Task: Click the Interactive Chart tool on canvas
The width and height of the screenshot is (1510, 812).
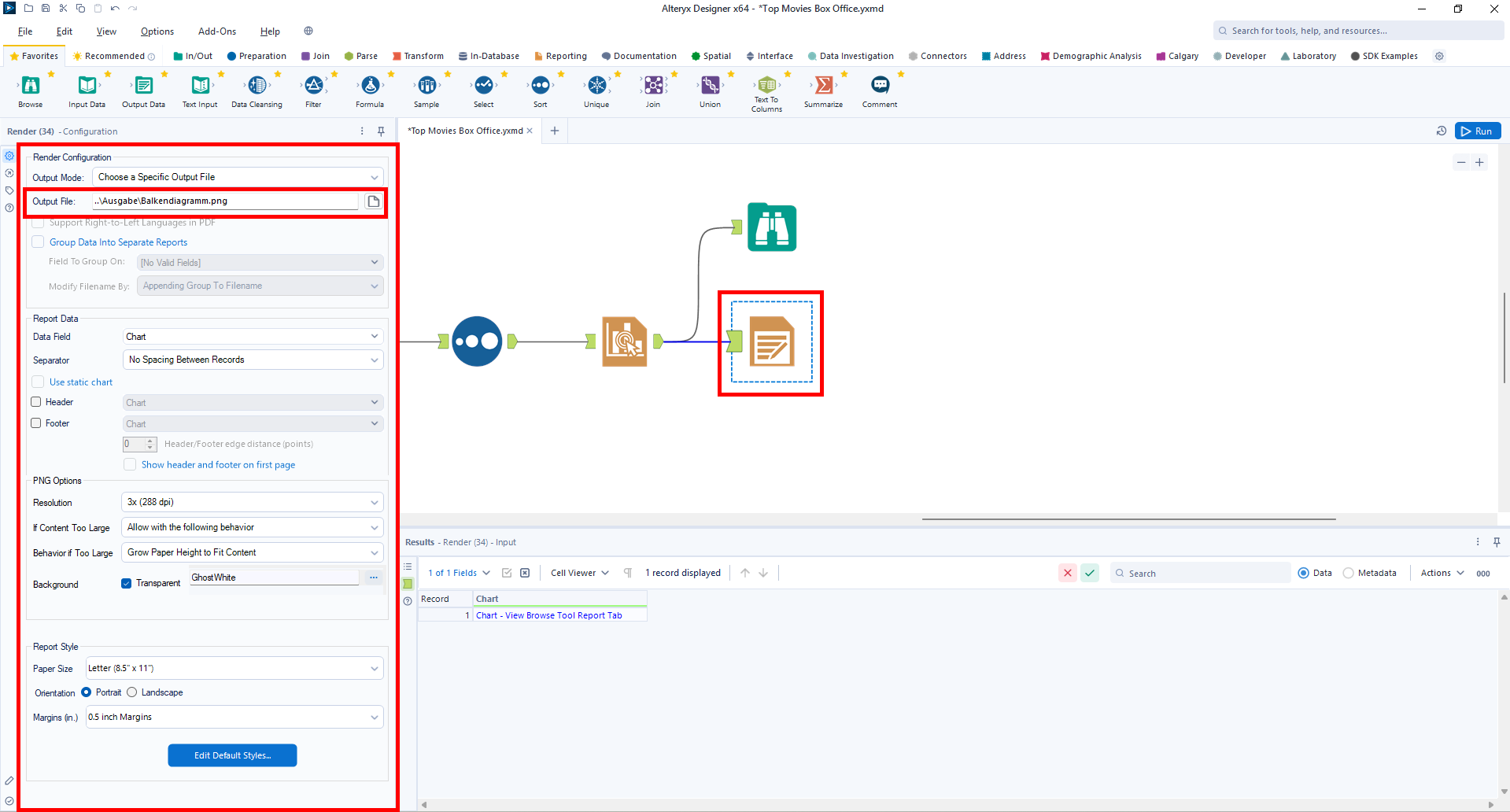Action: pos(625,341)
